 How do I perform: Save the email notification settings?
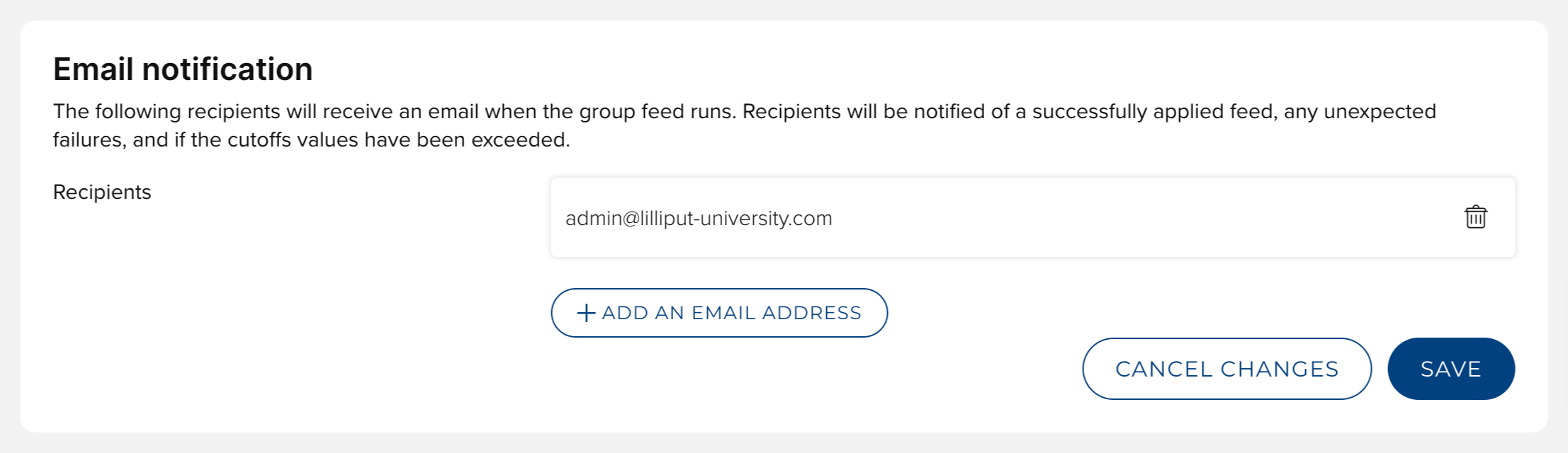(x=1450, y=369)
